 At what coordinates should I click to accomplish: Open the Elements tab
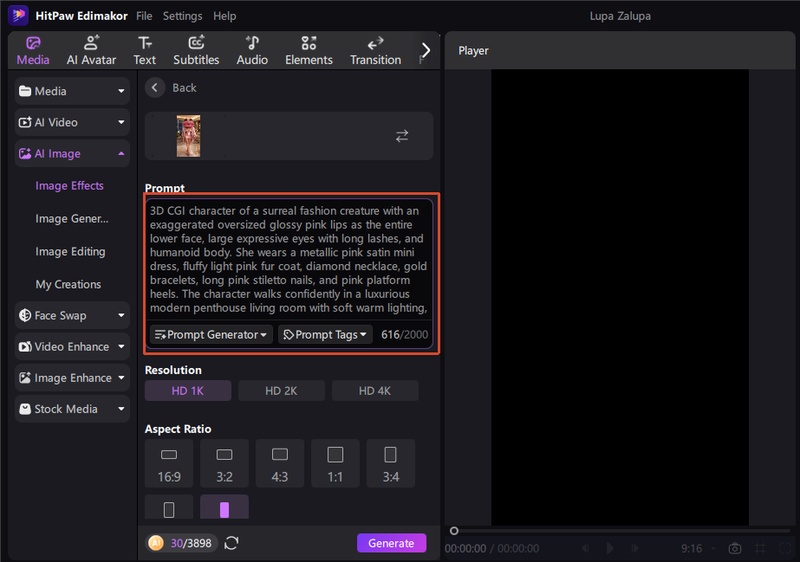click(309, 50)
